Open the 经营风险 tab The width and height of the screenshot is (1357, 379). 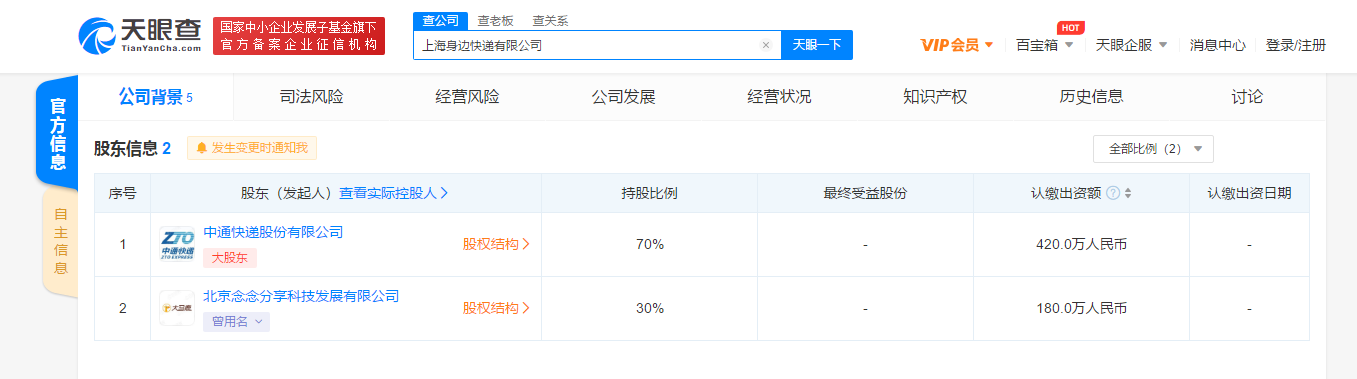(x=467, y=97)
